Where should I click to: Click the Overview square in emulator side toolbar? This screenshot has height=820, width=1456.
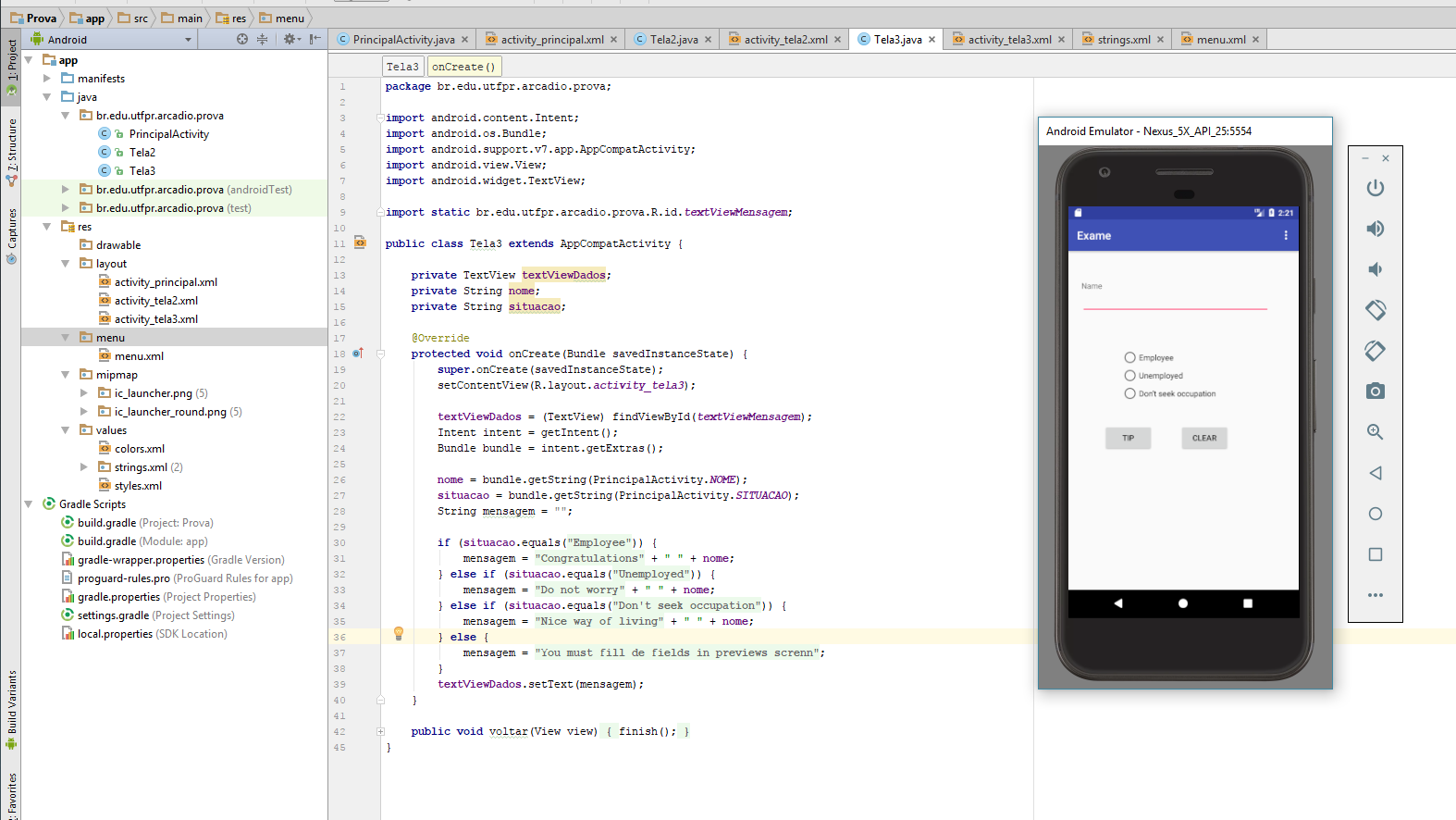click(x=1376, y=554)
